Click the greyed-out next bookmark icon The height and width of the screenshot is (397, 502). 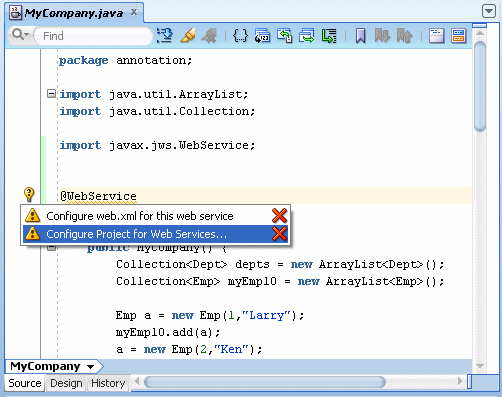coord(382,35)
